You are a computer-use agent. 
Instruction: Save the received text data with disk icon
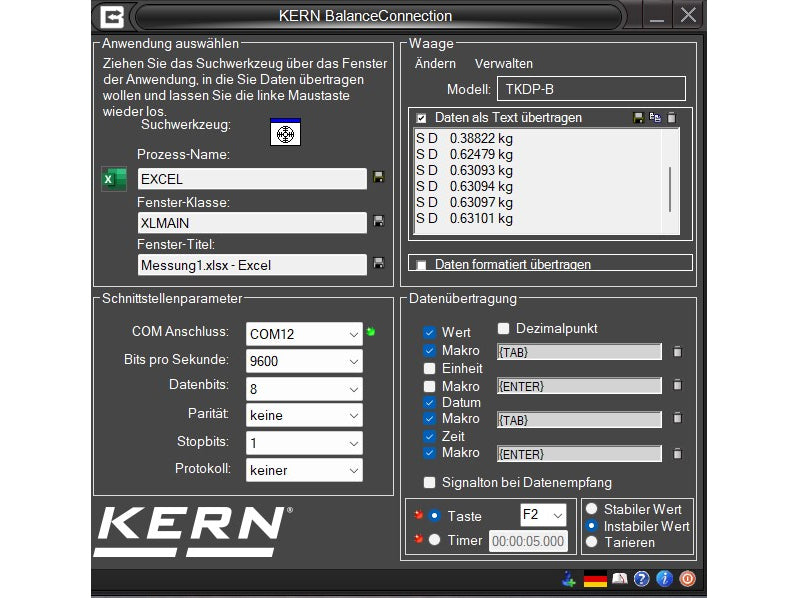click(638, 118)
